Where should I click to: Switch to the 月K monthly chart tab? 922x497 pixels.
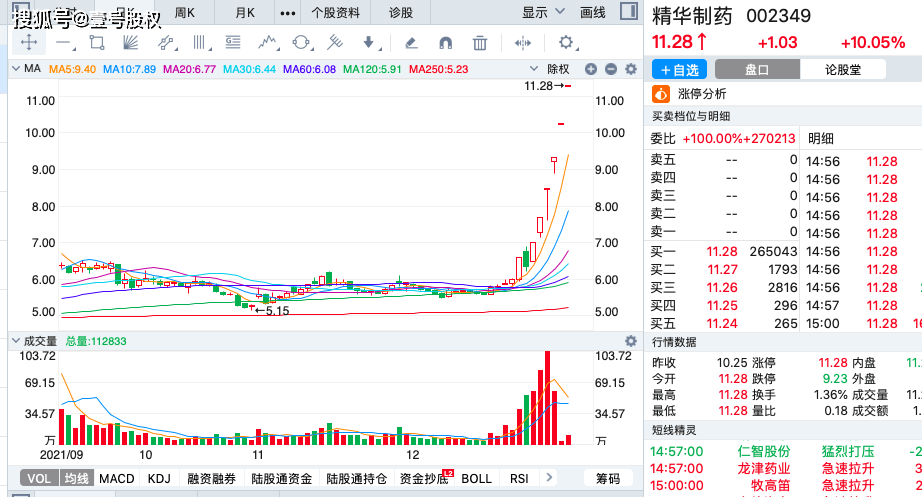pos(245,13)
